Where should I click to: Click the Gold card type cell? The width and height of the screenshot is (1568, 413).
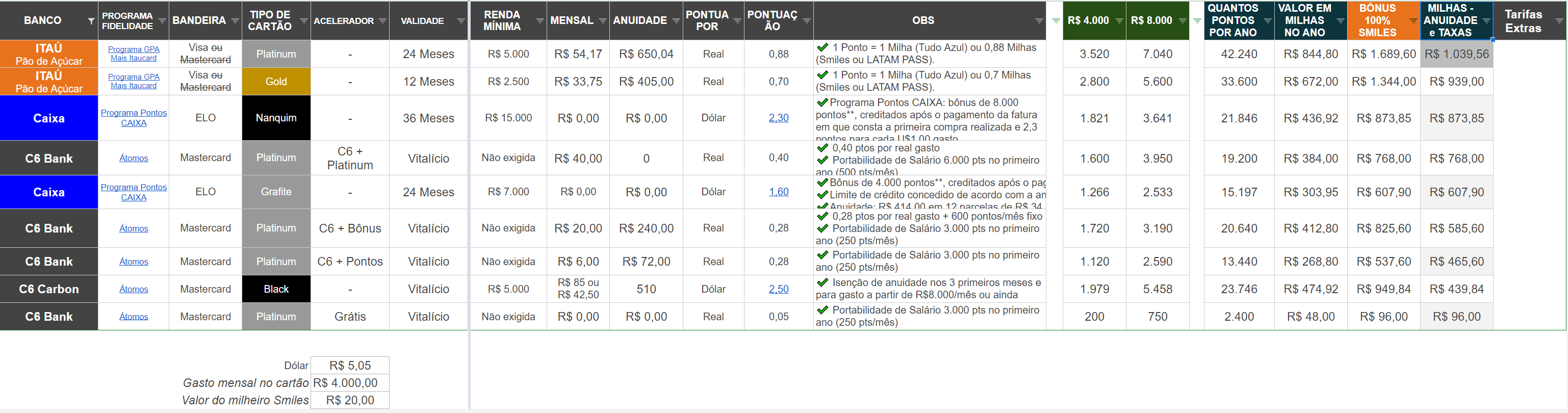coord(276,82)
